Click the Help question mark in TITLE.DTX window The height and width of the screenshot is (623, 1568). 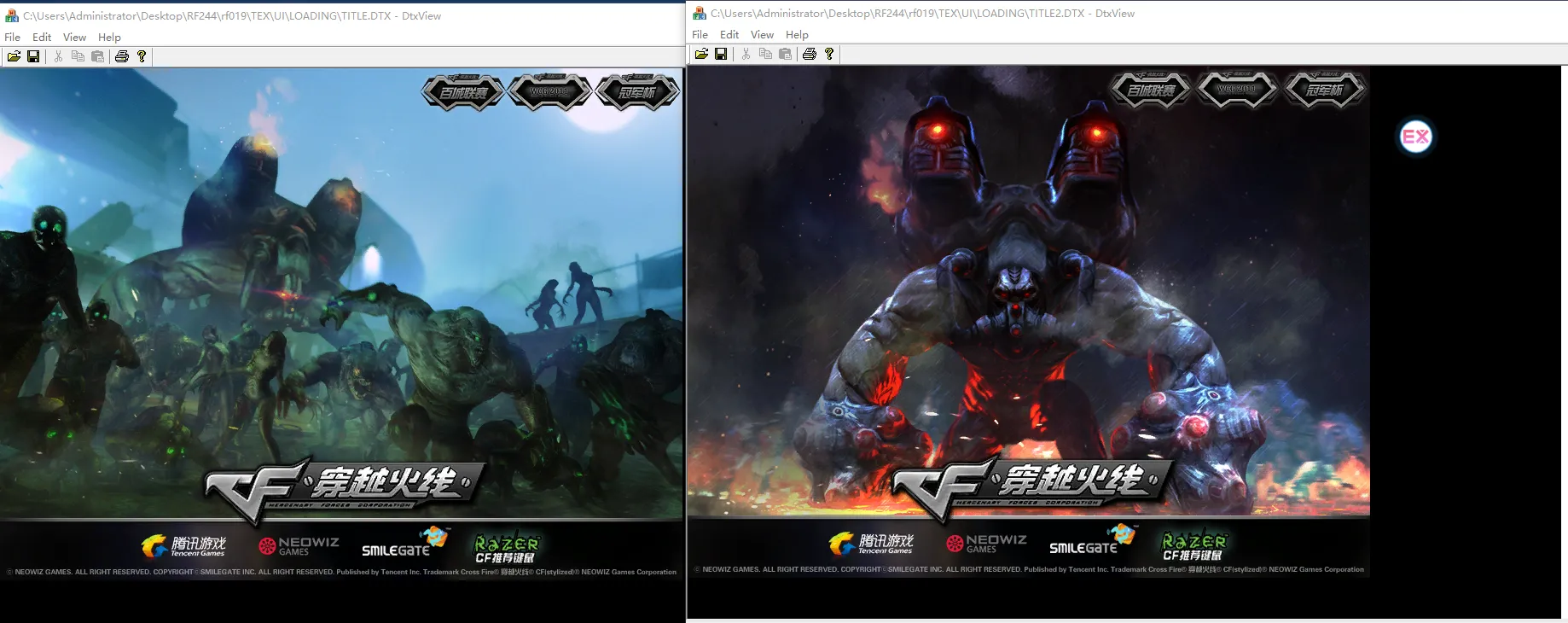[142, 56]
